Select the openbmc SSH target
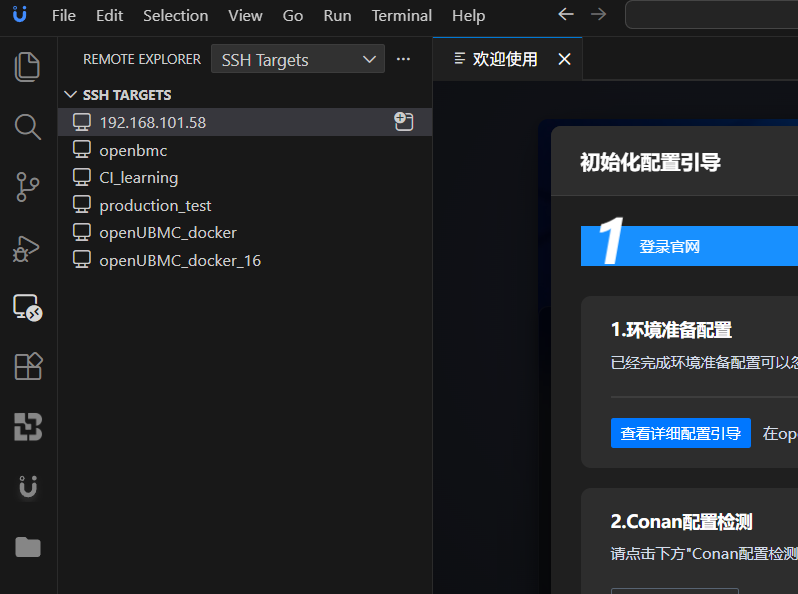798x594 pixels. (x=133, y=151)
